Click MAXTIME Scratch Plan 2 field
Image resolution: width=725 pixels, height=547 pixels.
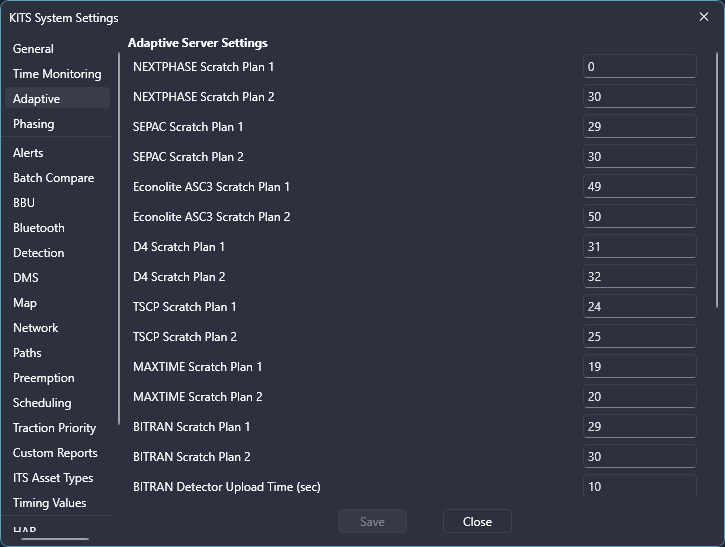click(x=639, y=396)
